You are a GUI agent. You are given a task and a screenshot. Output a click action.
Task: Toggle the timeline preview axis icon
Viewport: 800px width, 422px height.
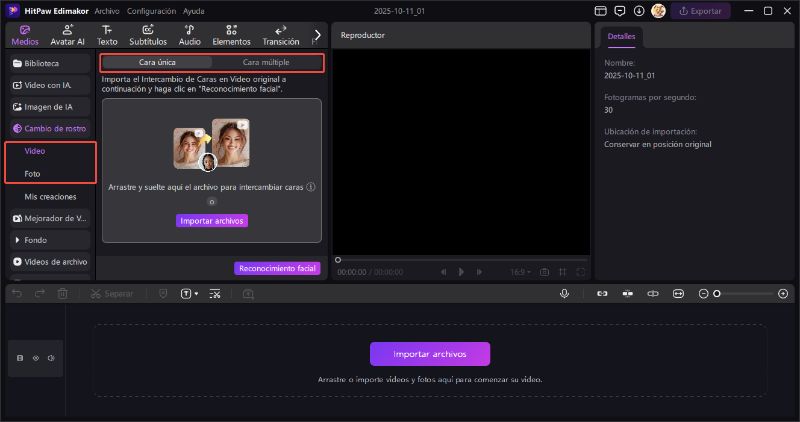click(x=653, y=293)
